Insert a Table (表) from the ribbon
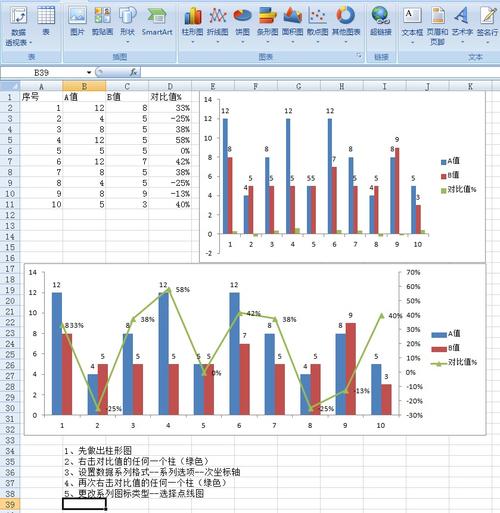The image size is (500, 513). 46,21
